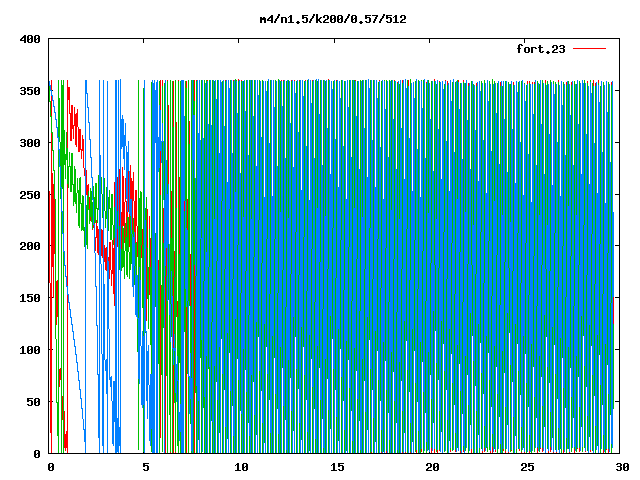The width and height of the screenshot is (640, 480).
Task: Click the y-axis 0 label
Action: tap(37, 454)
